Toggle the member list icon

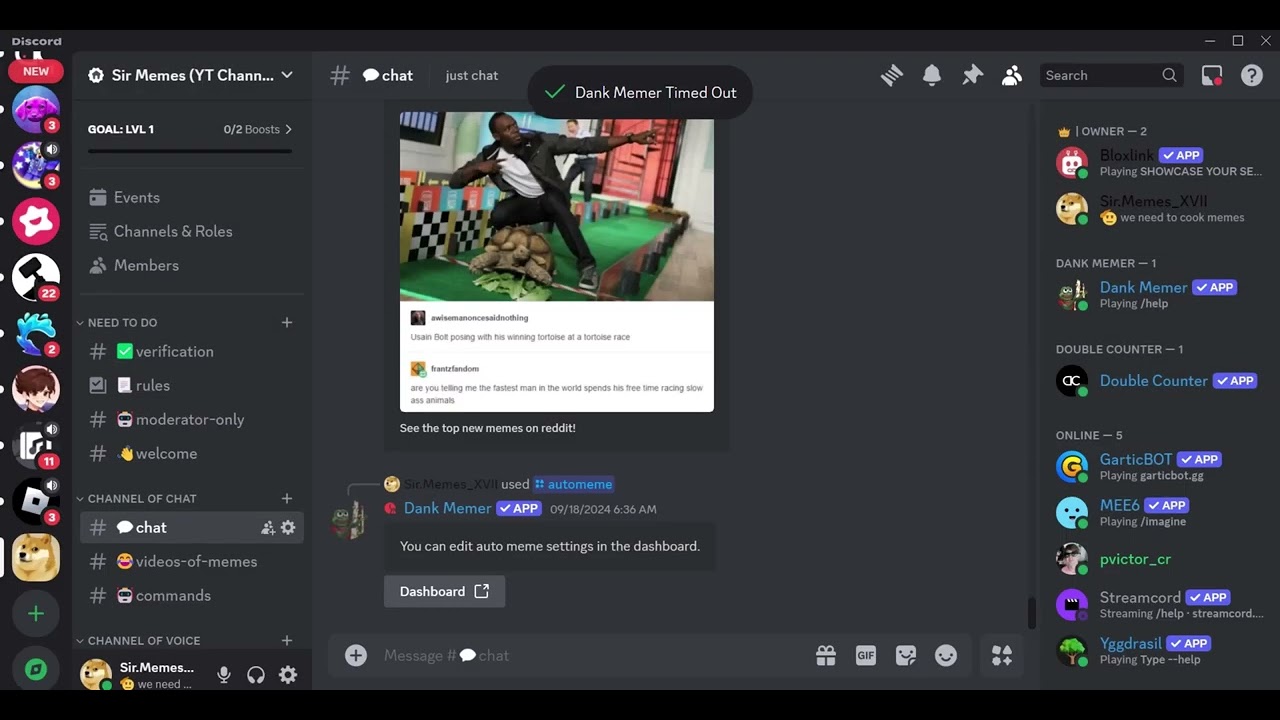point(1012,75)
